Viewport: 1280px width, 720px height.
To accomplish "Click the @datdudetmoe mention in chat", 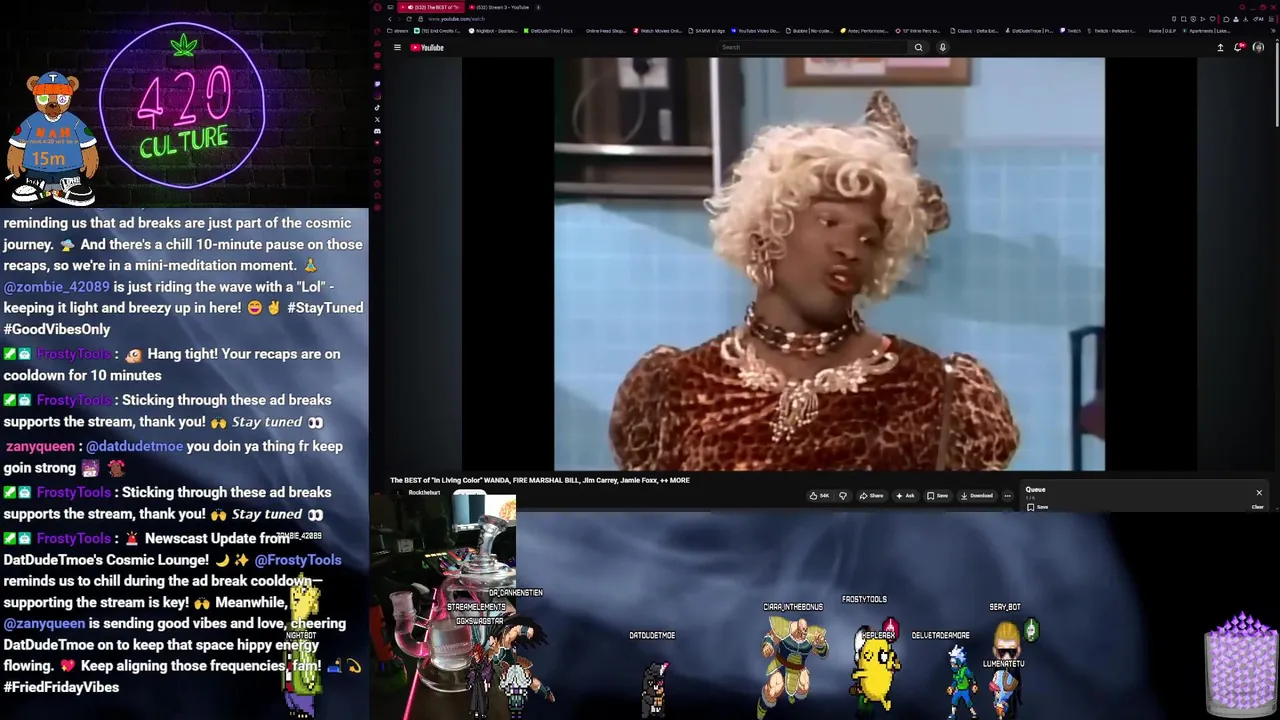I will (x=134, y=447).
